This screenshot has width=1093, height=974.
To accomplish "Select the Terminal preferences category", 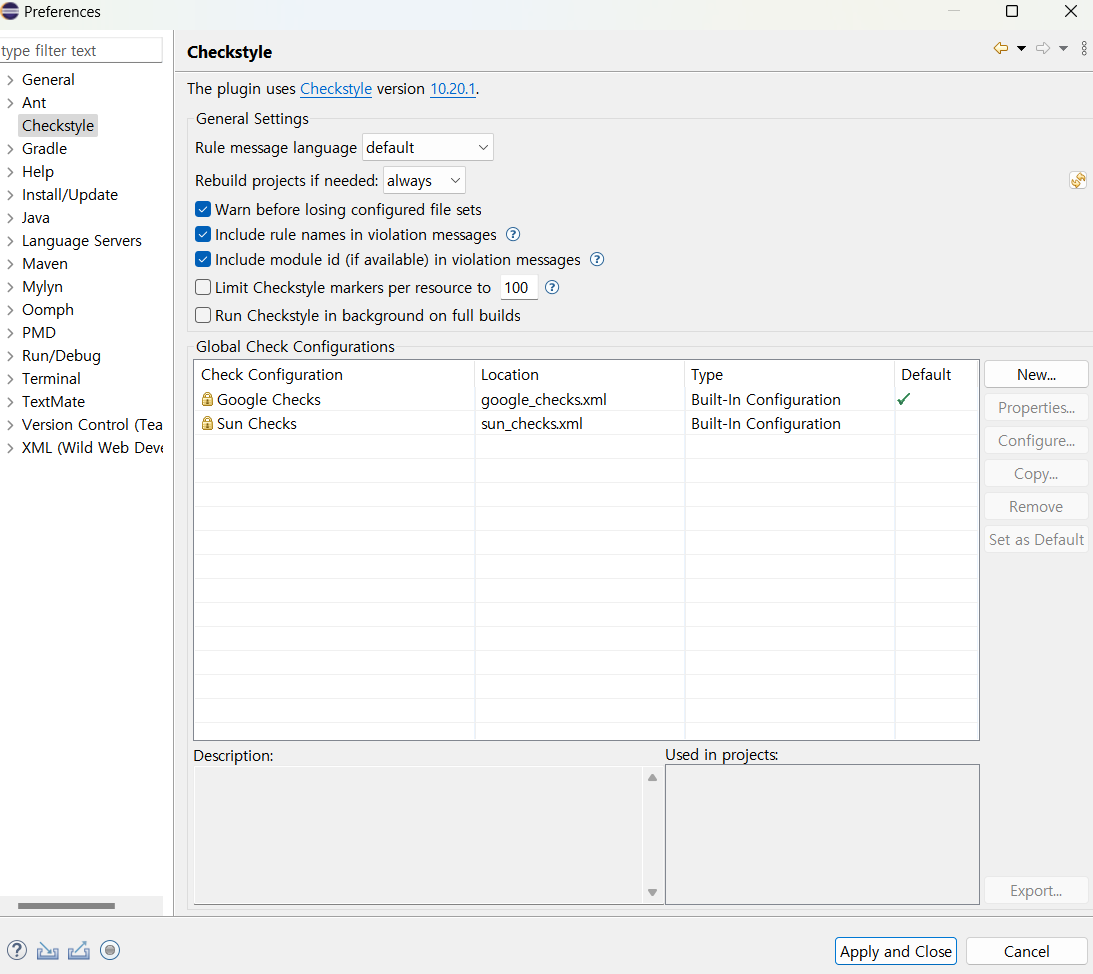I will [51, 379].
